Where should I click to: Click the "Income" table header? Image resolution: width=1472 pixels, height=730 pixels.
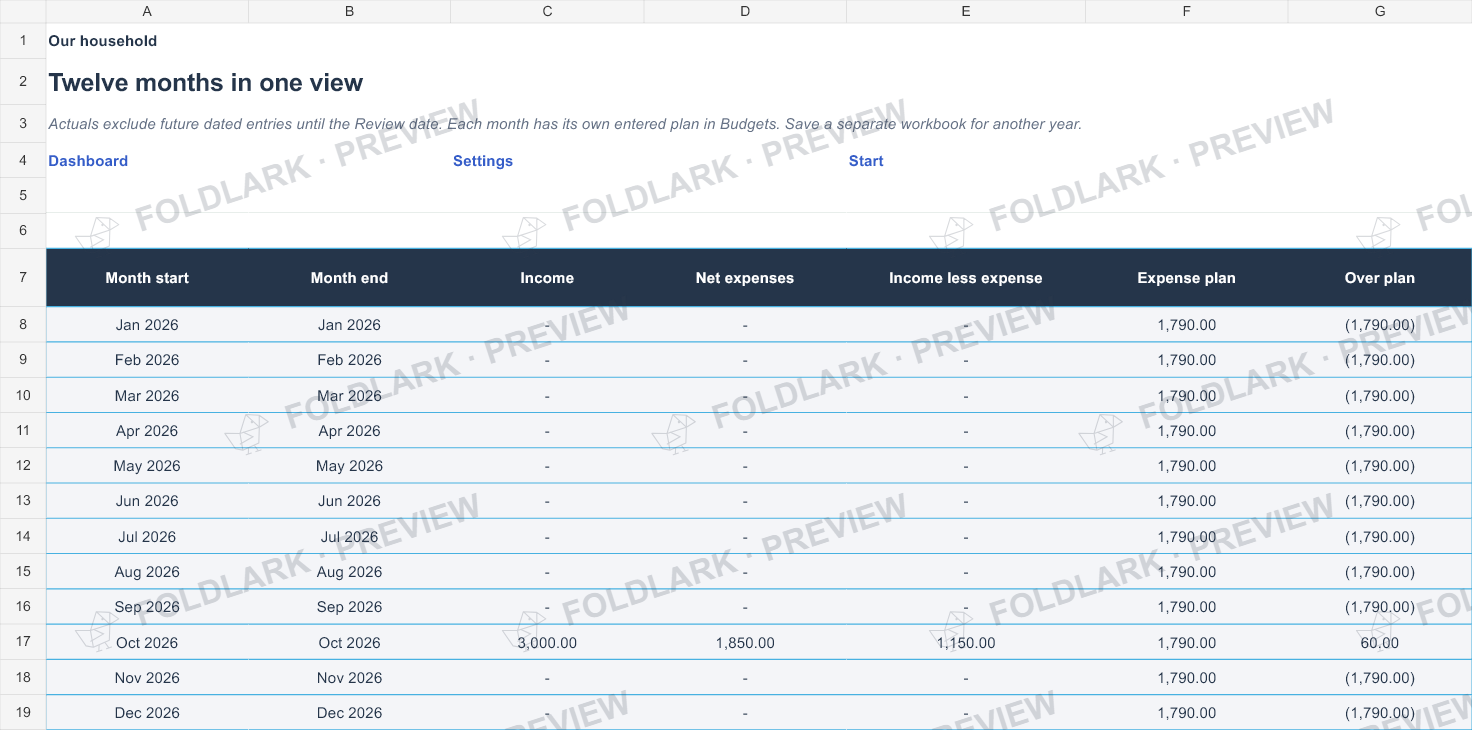[547, 278]
